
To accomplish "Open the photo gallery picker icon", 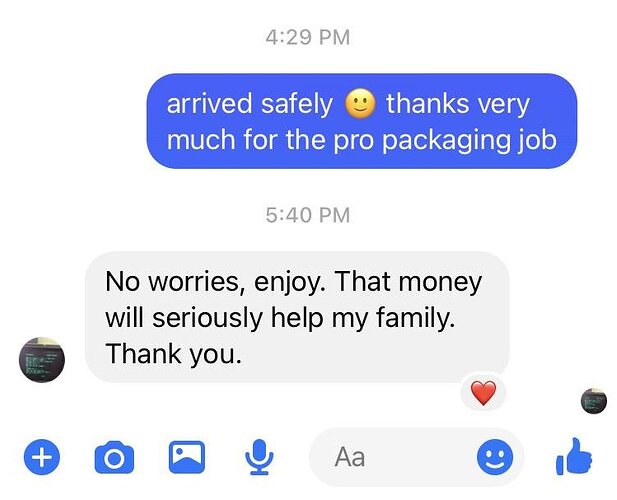I will coord(187,457).
